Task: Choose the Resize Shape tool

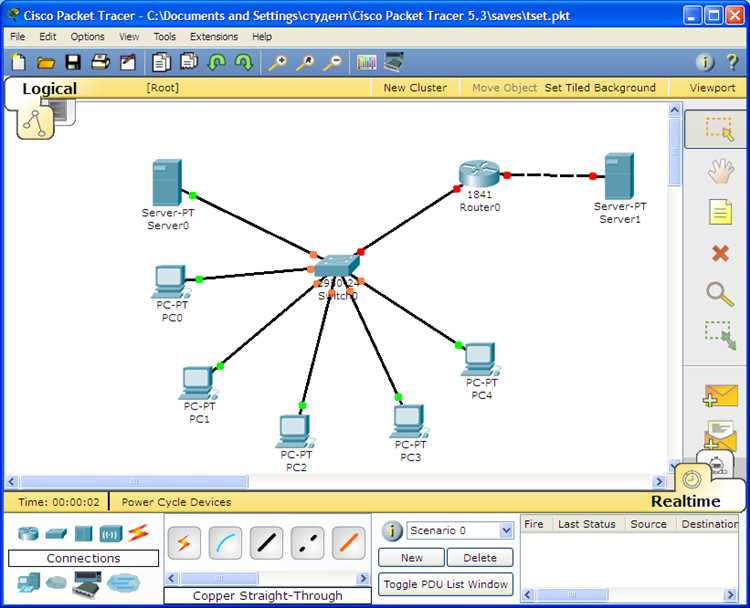Action: (x=720, y=335)
